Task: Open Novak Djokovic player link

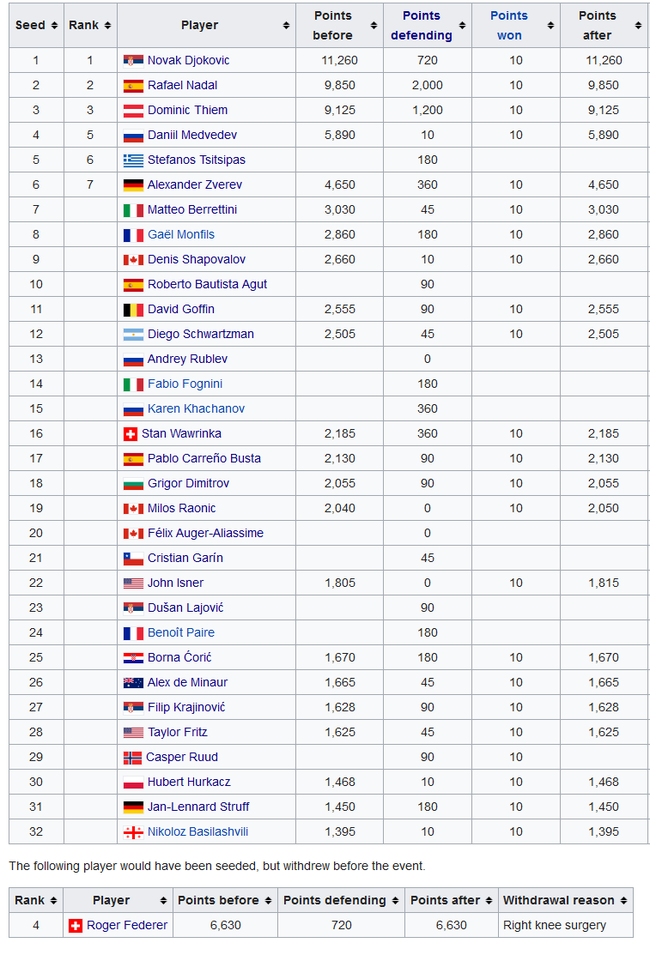Action: (x=188, y=60)
